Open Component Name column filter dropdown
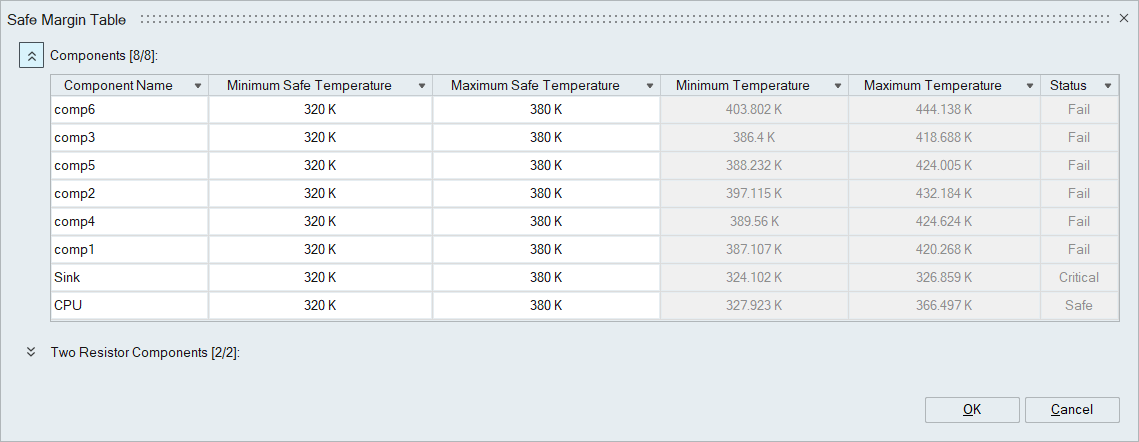The image size is (1139, 442). 198,86
